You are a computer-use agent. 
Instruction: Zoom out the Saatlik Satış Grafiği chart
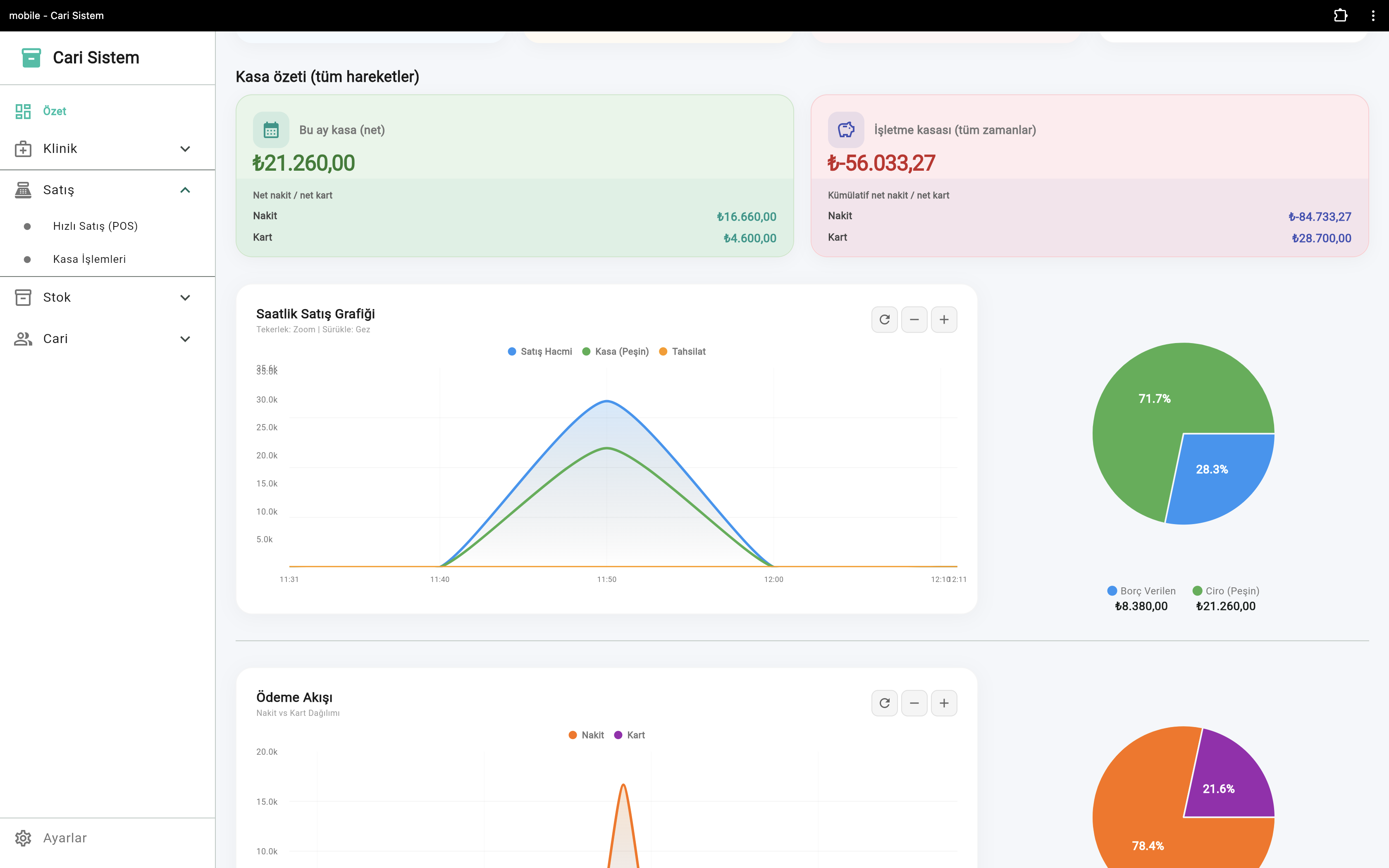[x=914, y=320]
